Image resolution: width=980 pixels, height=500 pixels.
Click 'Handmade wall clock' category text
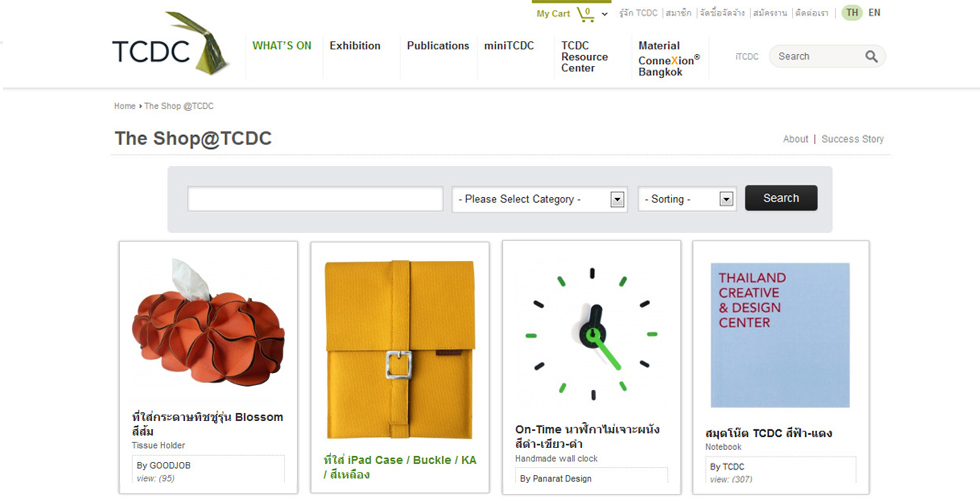tap(556, 459)
